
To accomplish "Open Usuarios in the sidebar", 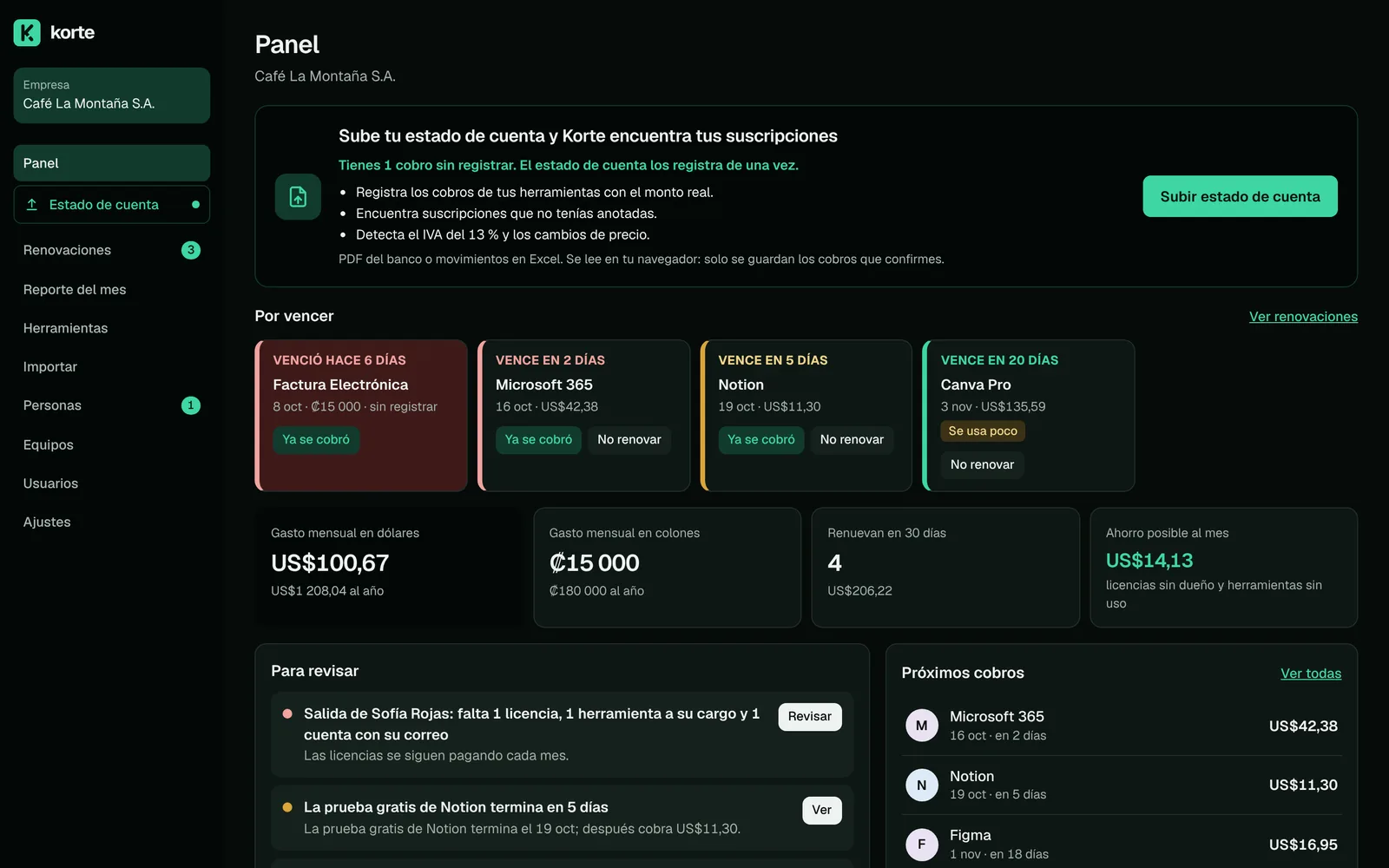I will (x=112, y=483).
